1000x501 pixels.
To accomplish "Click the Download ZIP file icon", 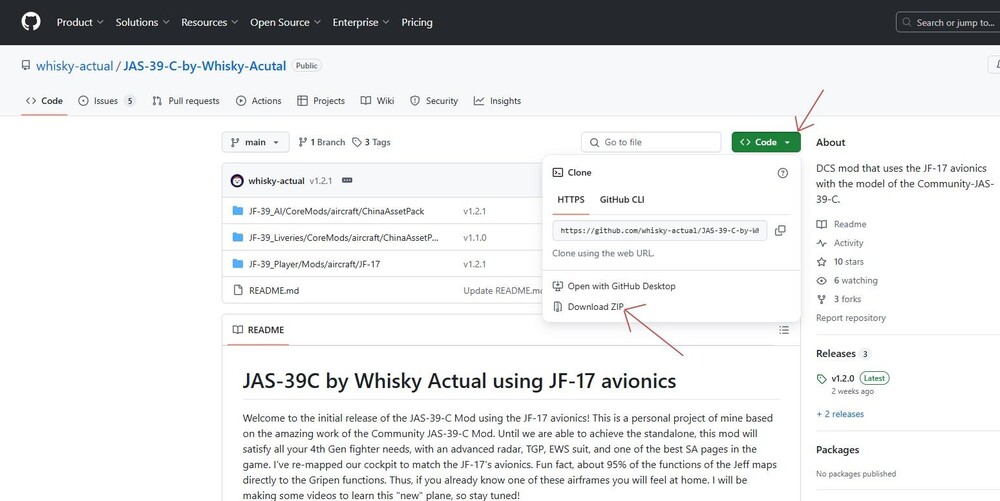I will (557, 307).
